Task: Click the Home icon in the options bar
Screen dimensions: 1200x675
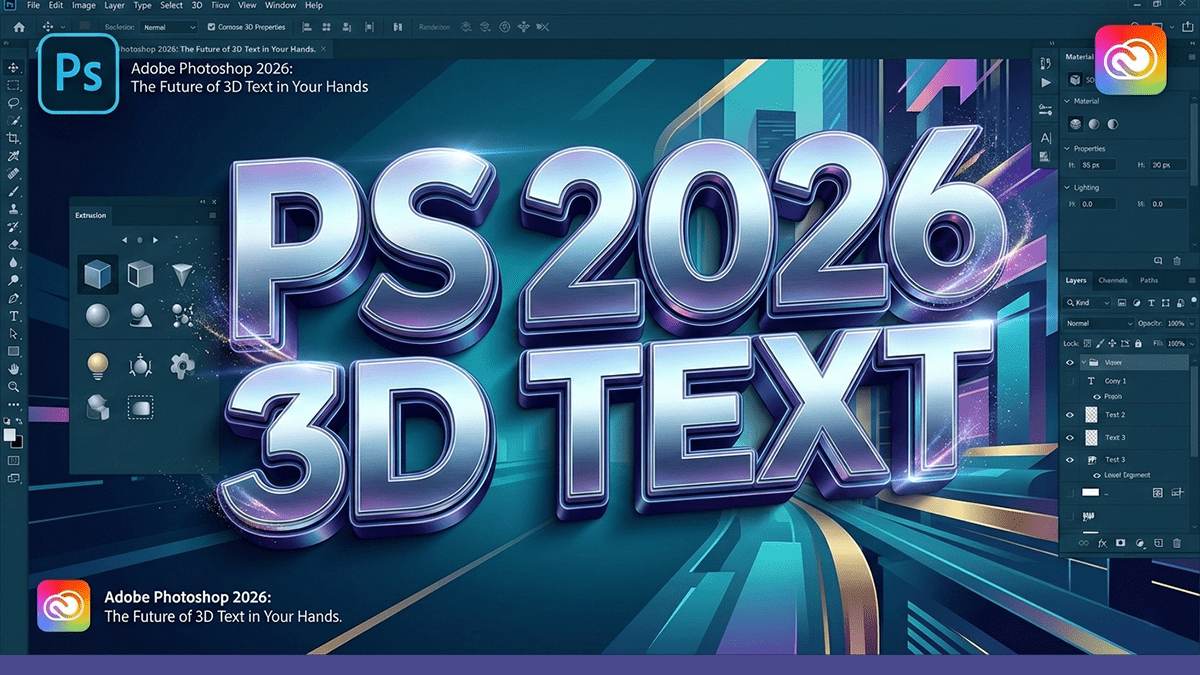Action: (x=19, y=27)
